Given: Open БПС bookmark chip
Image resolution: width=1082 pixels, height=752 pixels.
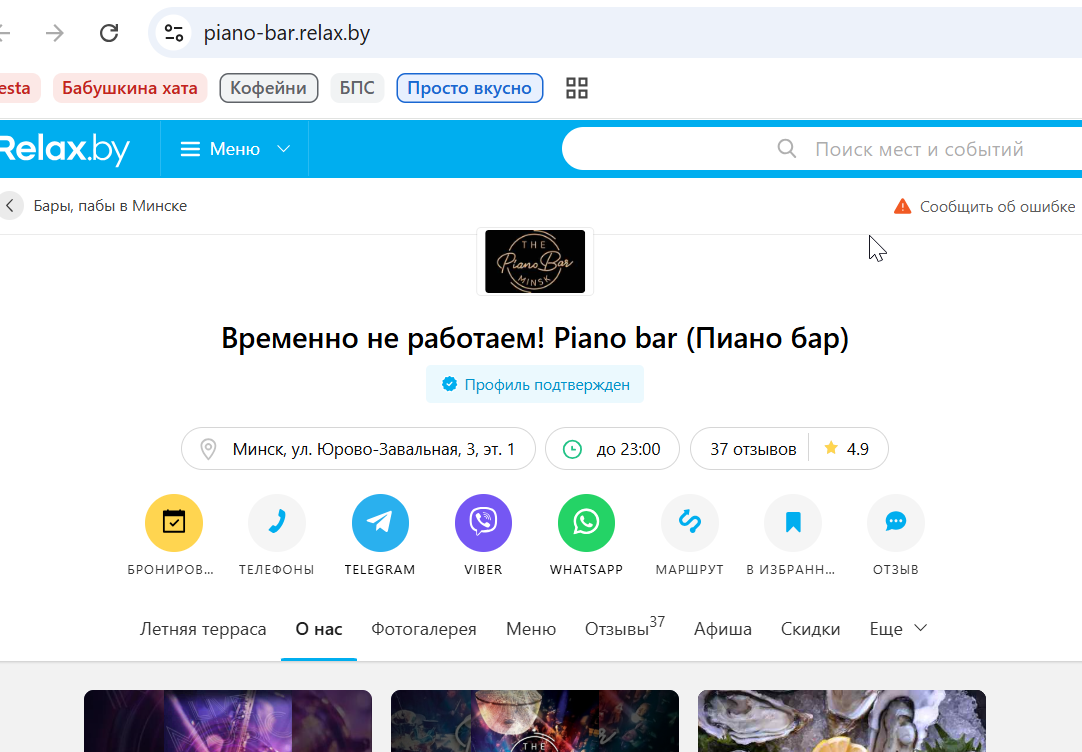Looking at the screenshot, I should tap(357, 88).
